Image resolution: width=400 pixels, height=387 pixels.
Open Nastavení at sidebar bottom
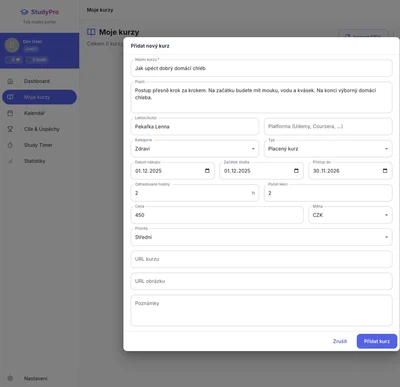(x=39, y=378)
